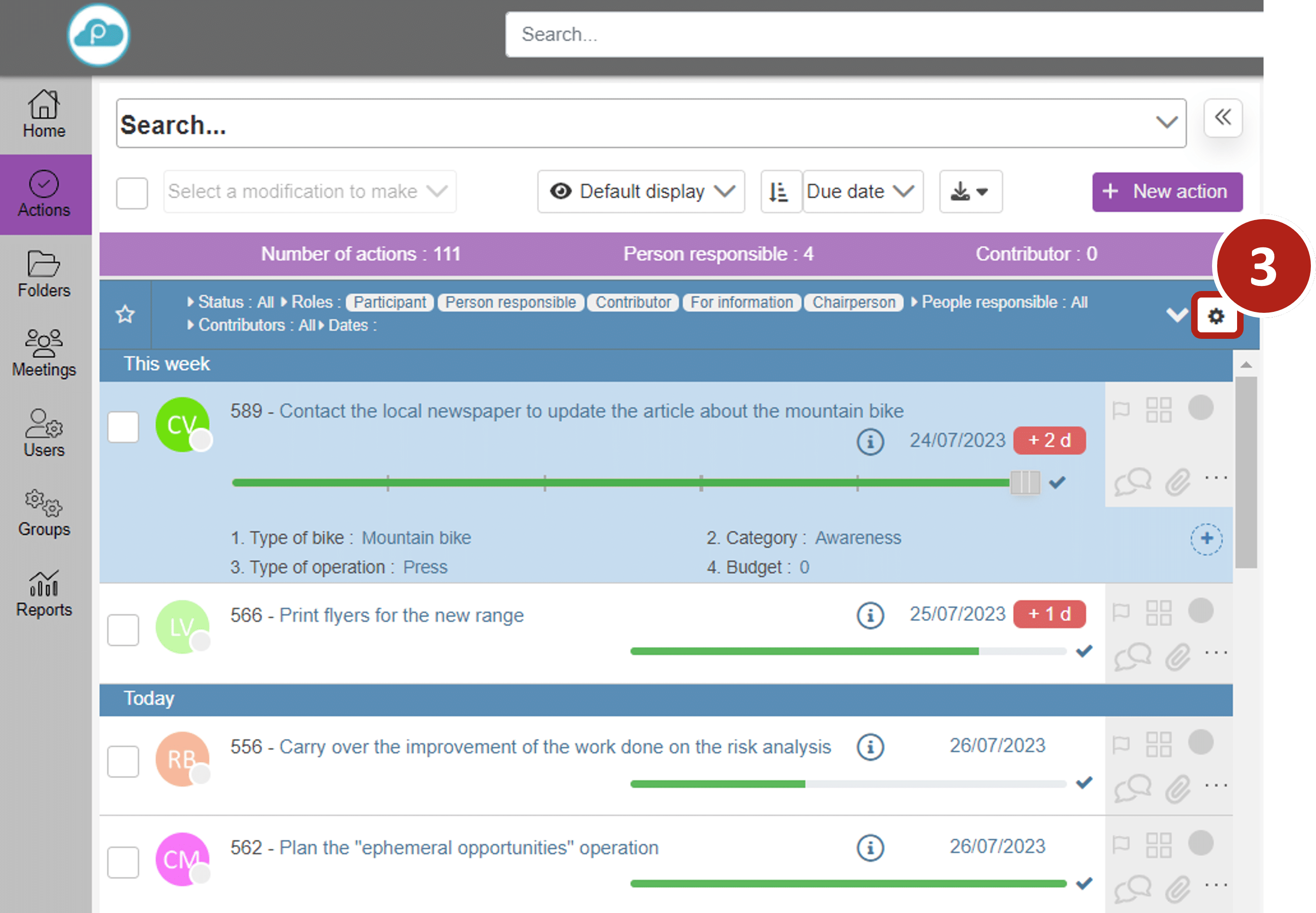Screen dimensions: 1316x913
Task: Open action 562 ephemeral opportunities link
Action: click(x=468, y=847)
